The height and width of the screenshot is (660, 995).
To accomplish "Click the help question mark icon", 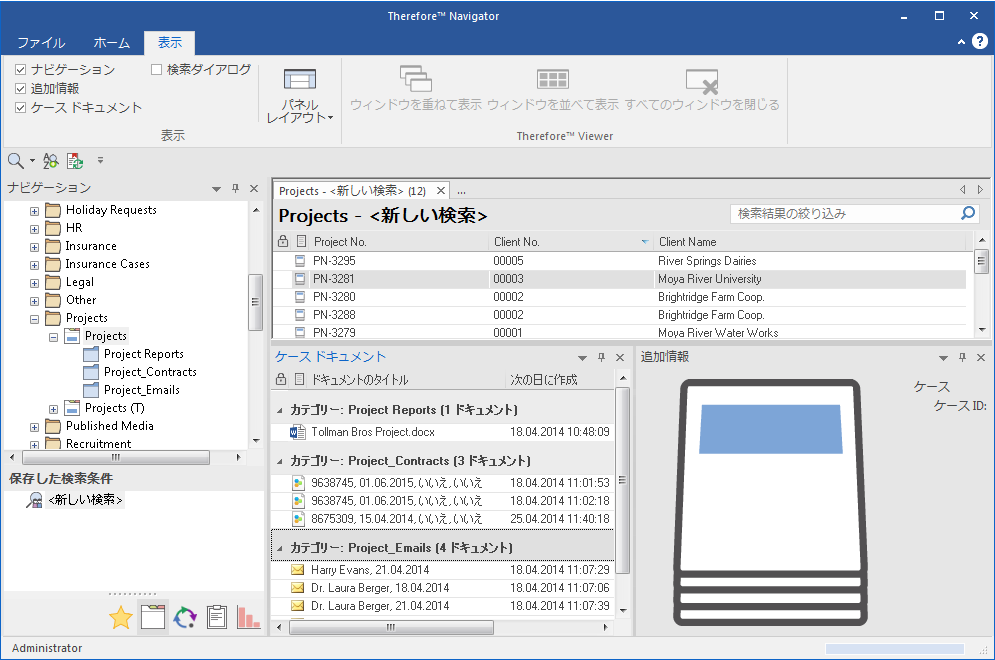I will pos(980,41).
